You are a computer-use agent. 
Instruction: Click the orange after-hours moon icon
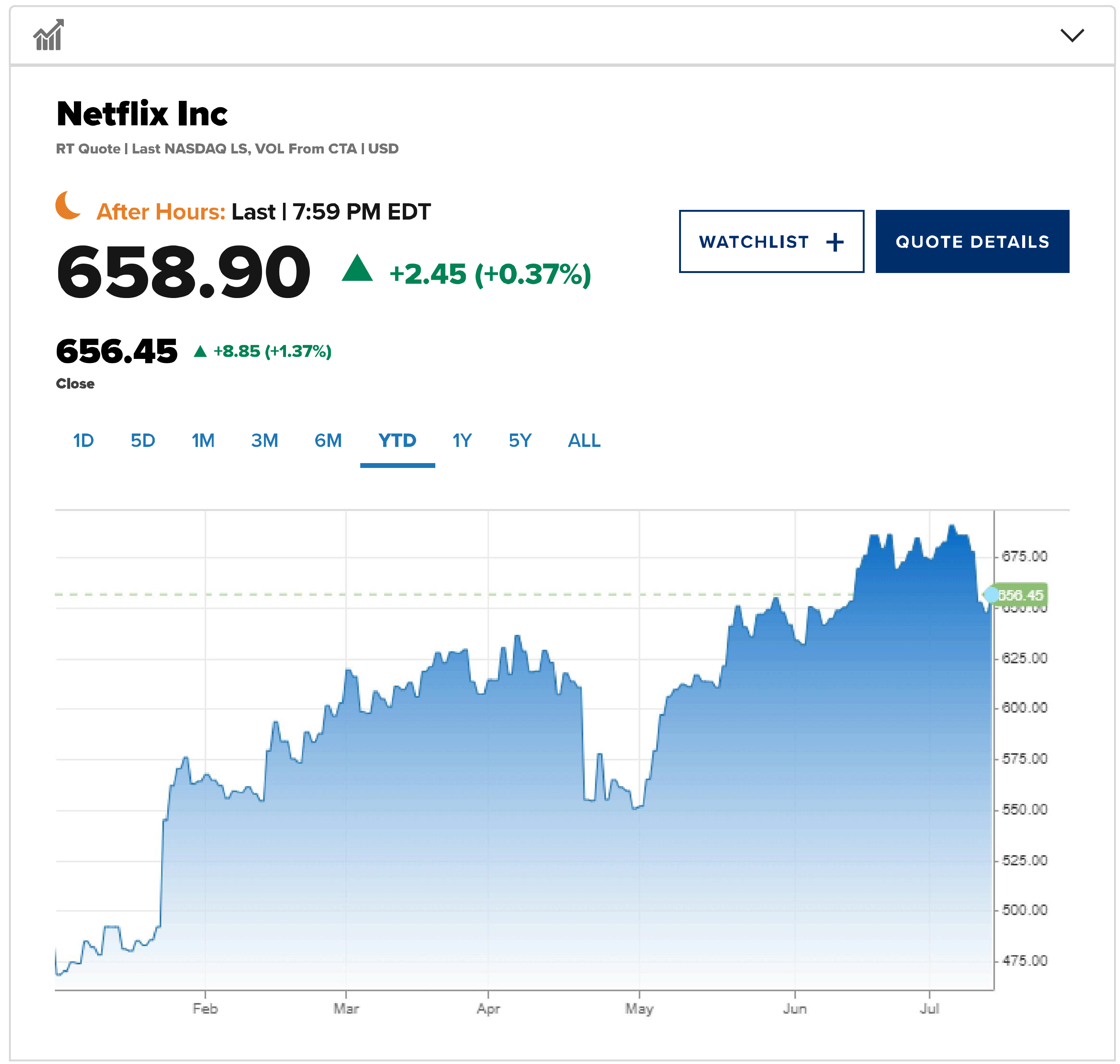tap(68, 205)
